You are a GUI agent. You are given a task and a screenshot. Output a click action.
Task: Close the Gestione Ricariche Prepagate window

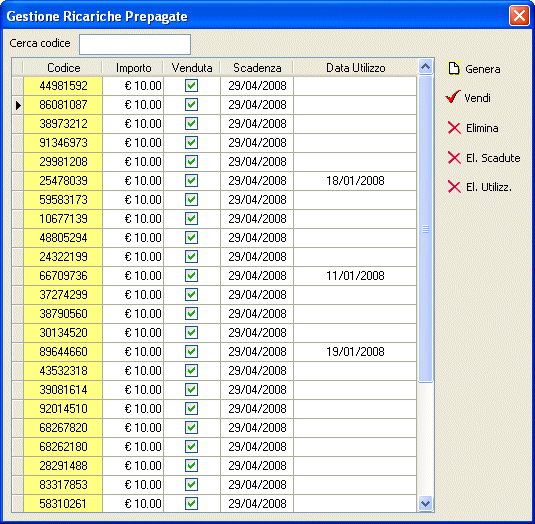519,16
